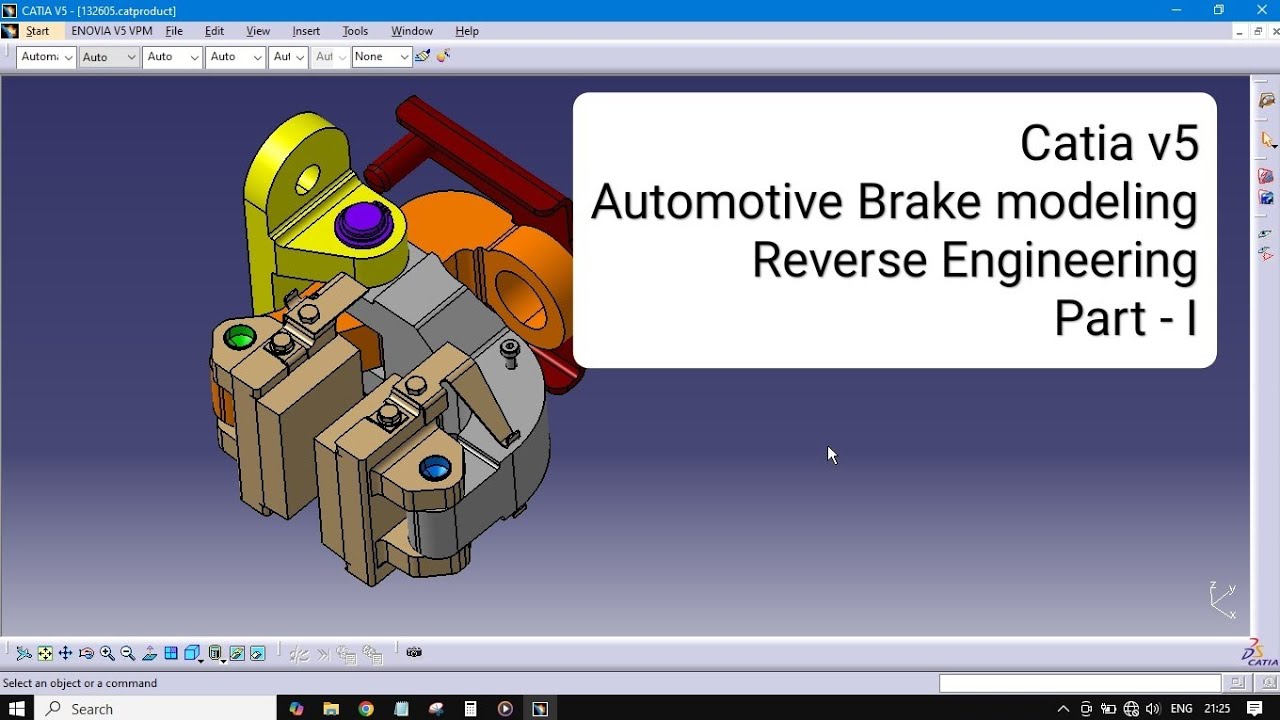This screenshot has height=720, width=1280.
Task: Open the Create Multi-View icon
Action: tap(171, 653)
